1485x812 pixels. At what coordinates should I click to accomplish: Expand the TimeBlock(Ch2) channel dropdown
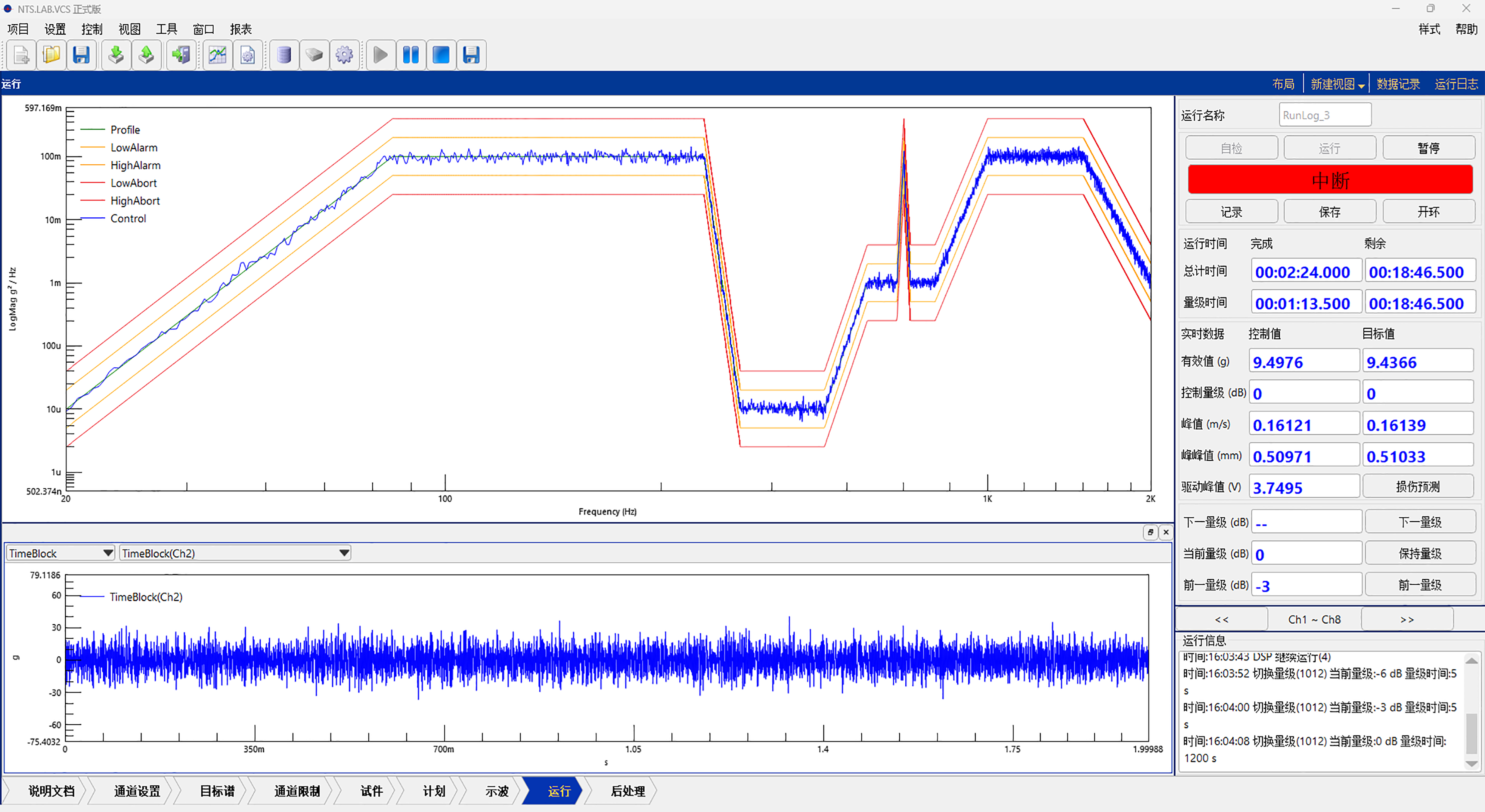pos(343,553)
